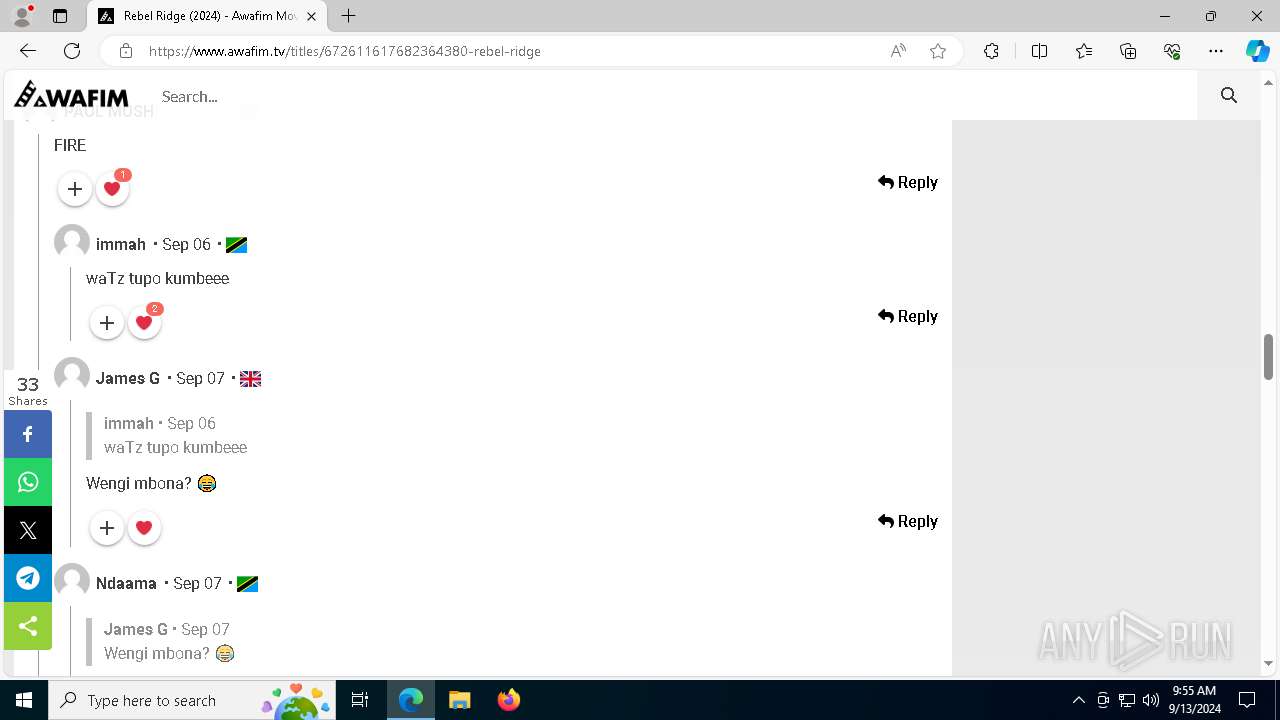Add page to favorites star
The height and width of the screenshot is (720, 1280).
click(938, 51)
